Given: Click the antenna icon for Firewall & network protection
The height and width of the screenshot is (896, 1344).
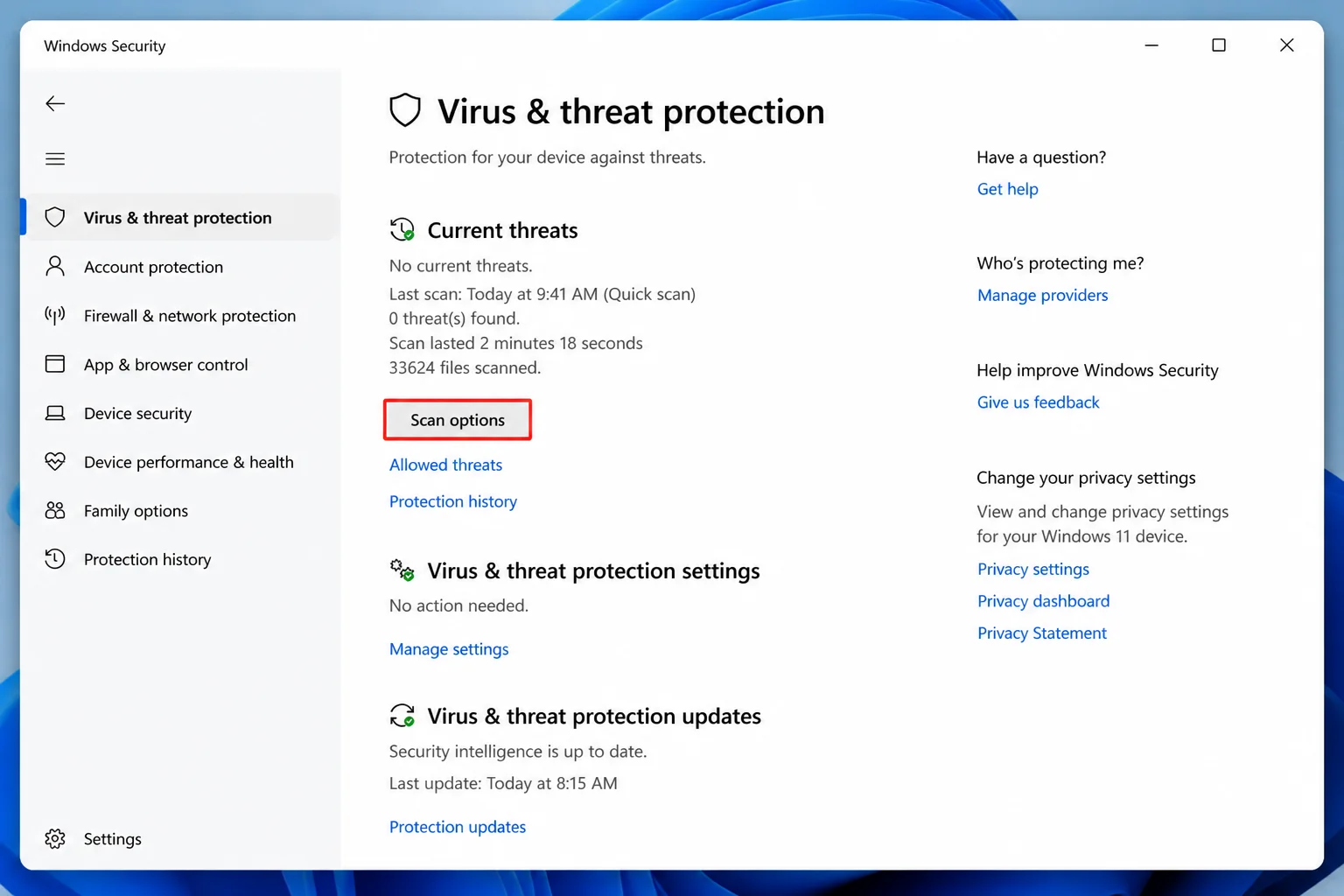Looking at the screenshot, I should [x=55, y=315].
